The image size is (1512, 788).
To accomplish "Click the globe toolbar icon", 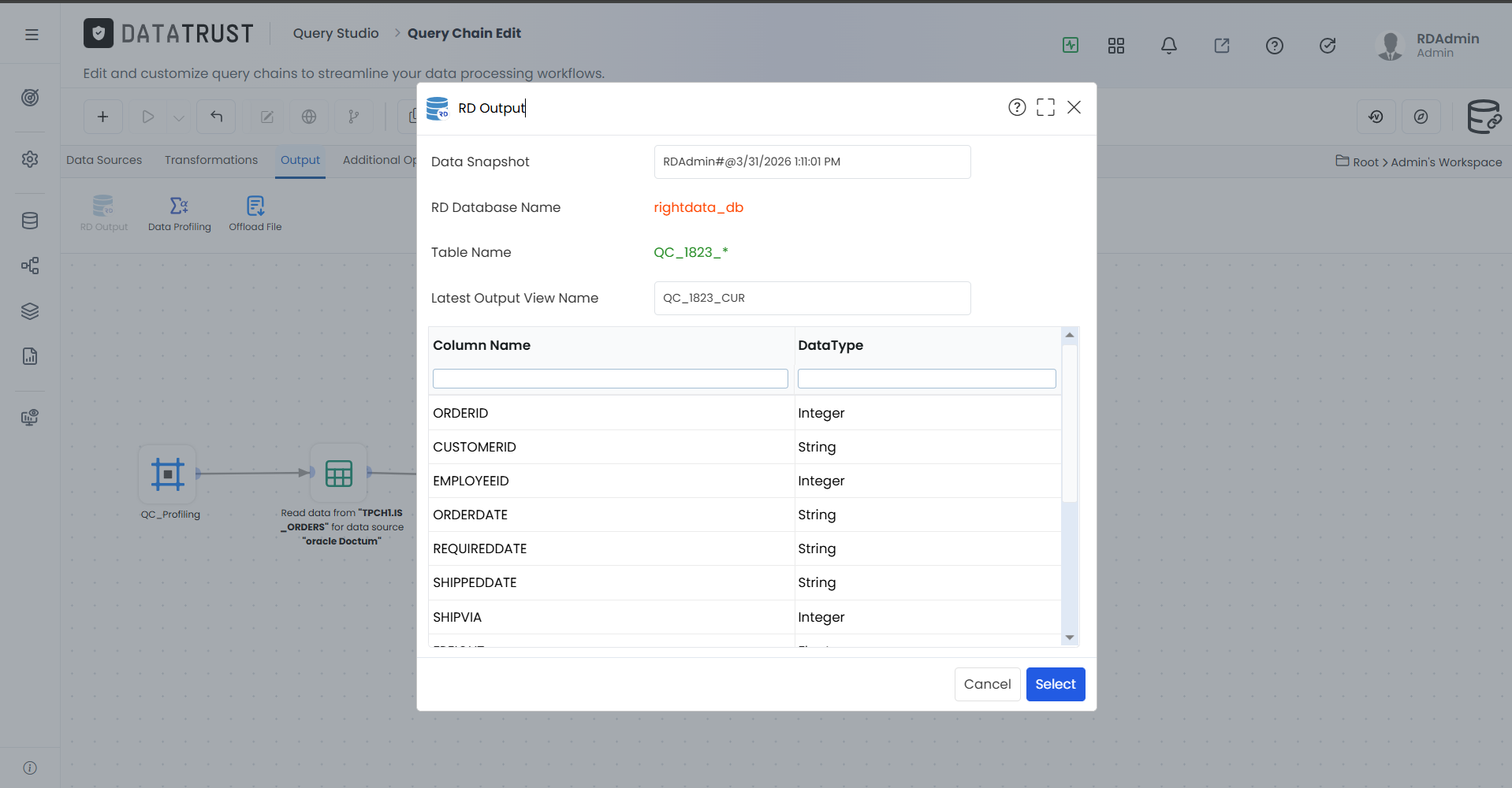I will coord(309,117).
